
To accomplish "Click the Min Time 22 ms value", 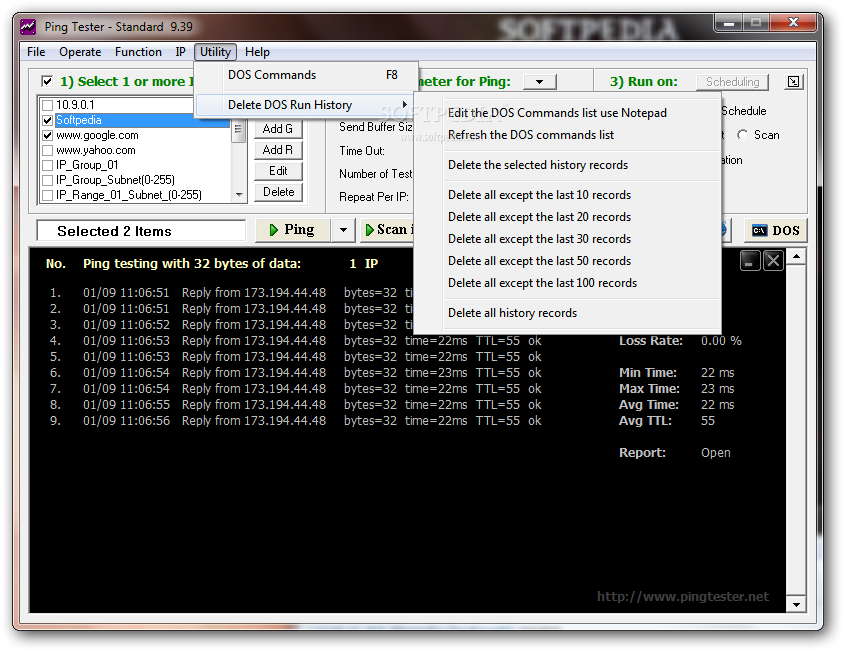I will tap(718, 373).
